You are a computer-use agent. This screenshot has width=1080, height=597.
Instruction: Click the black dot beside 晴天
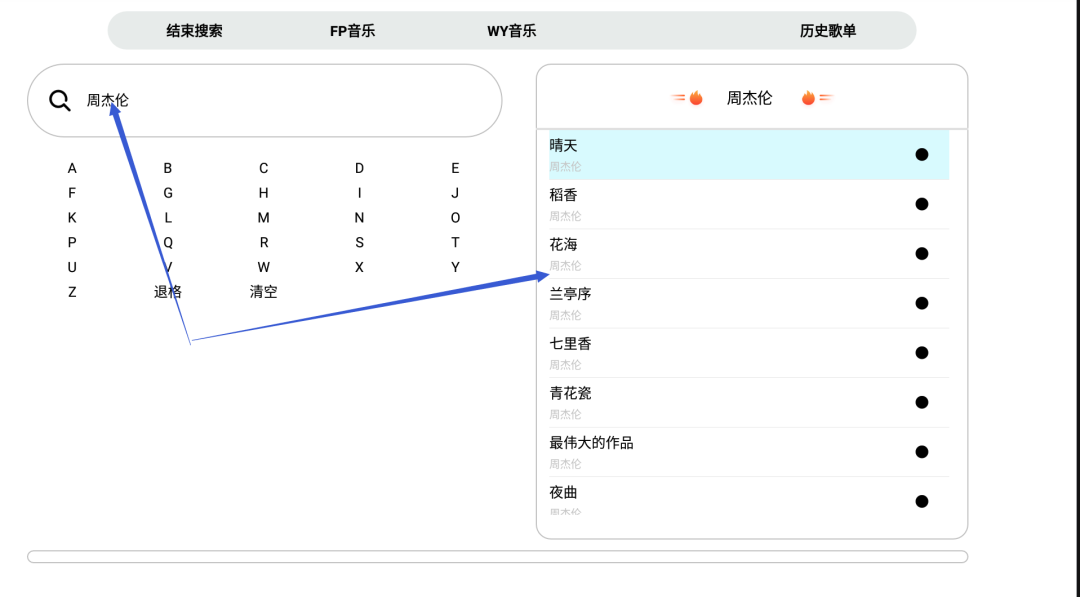click(x=922, y=154)
